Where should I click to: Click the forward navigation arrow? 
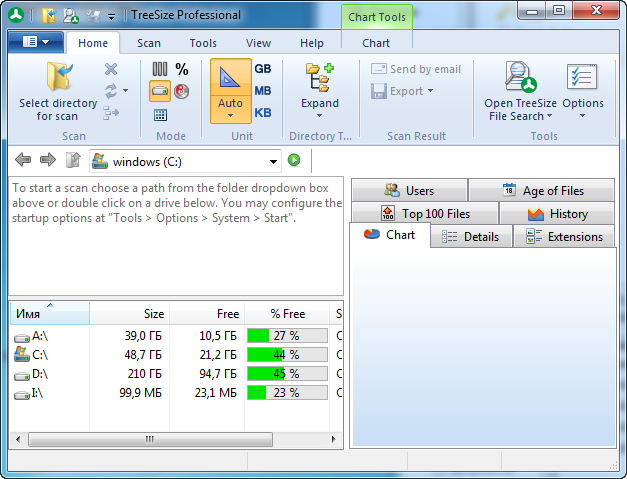[48, 160]
